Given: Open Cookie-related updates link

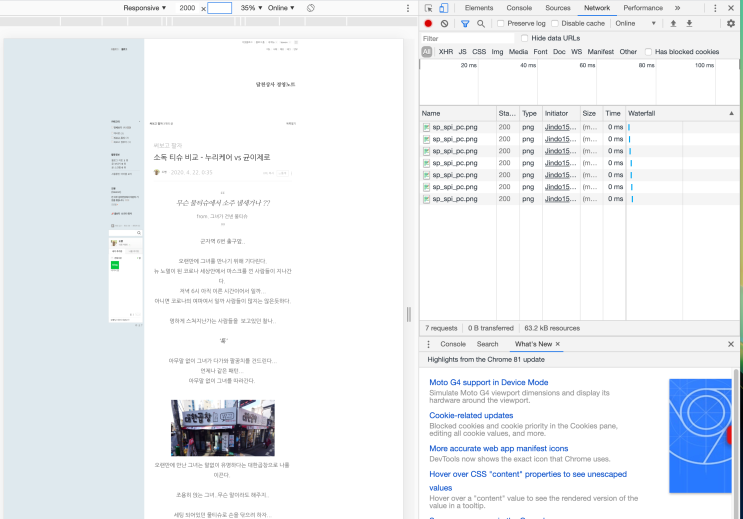Looking at the screenshot, I should click(471, 415).
